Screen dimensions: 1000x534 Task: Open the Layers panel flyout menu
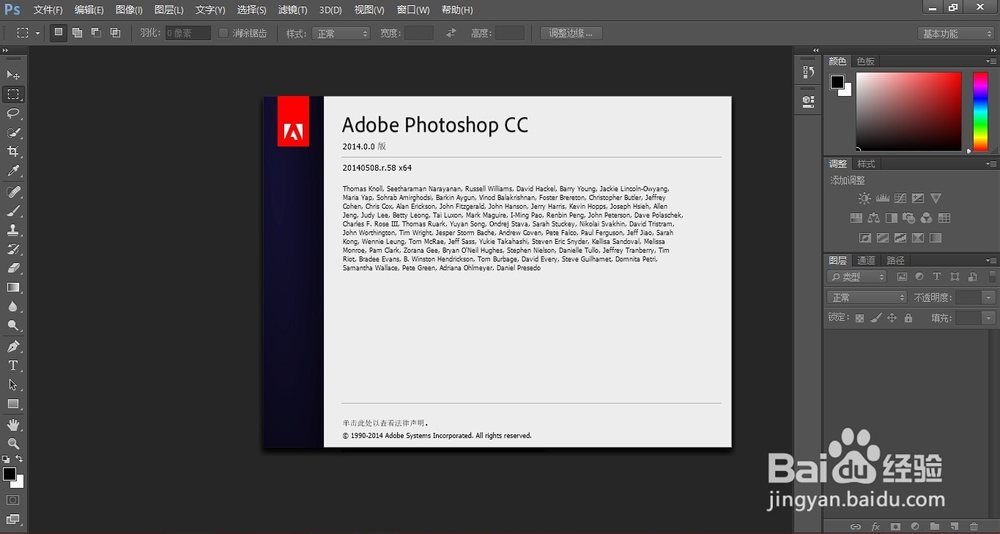click(990, 260)
